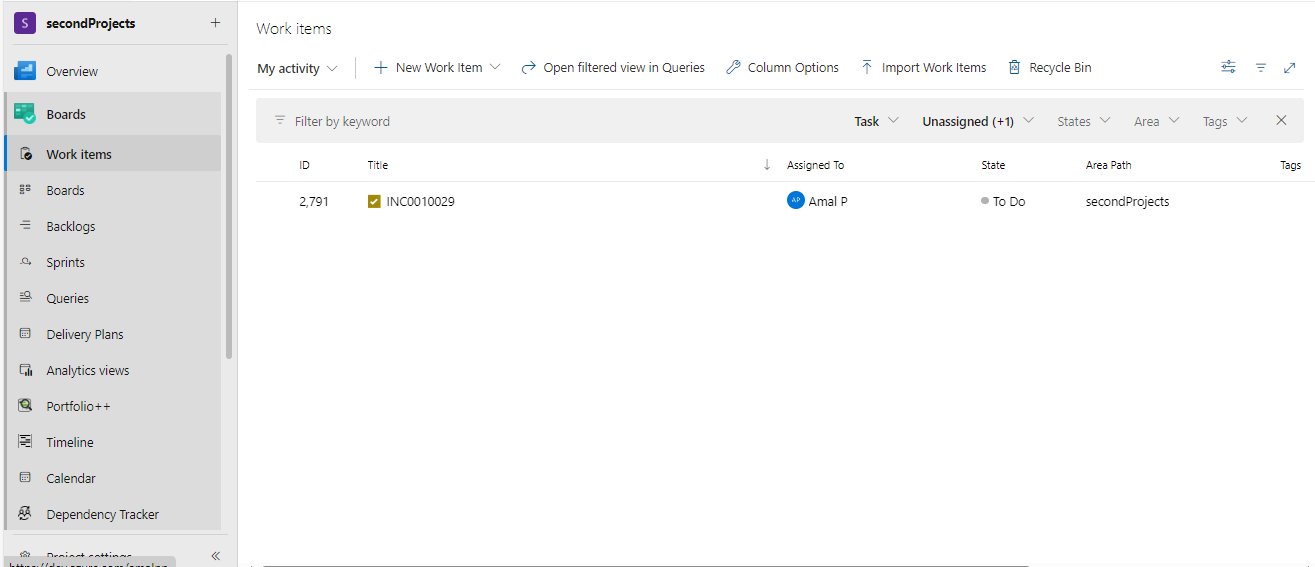1315x567 pixels.
Task: Sort by the Title column header
Action: (x=377, y=165)
